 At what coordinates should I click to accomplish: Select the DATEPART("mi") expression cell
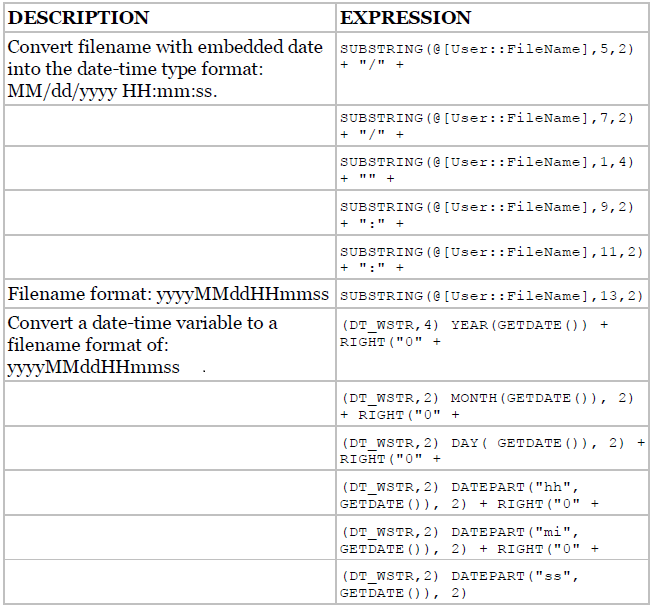pyautogui.click(x=493, y=538)
